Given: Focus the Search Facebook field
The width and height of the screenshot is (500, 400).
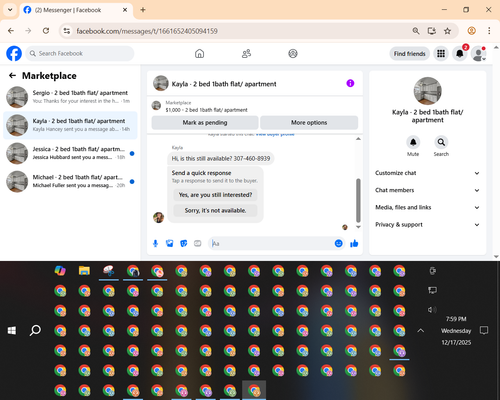Looking at the screenshot, I should 80,53.
